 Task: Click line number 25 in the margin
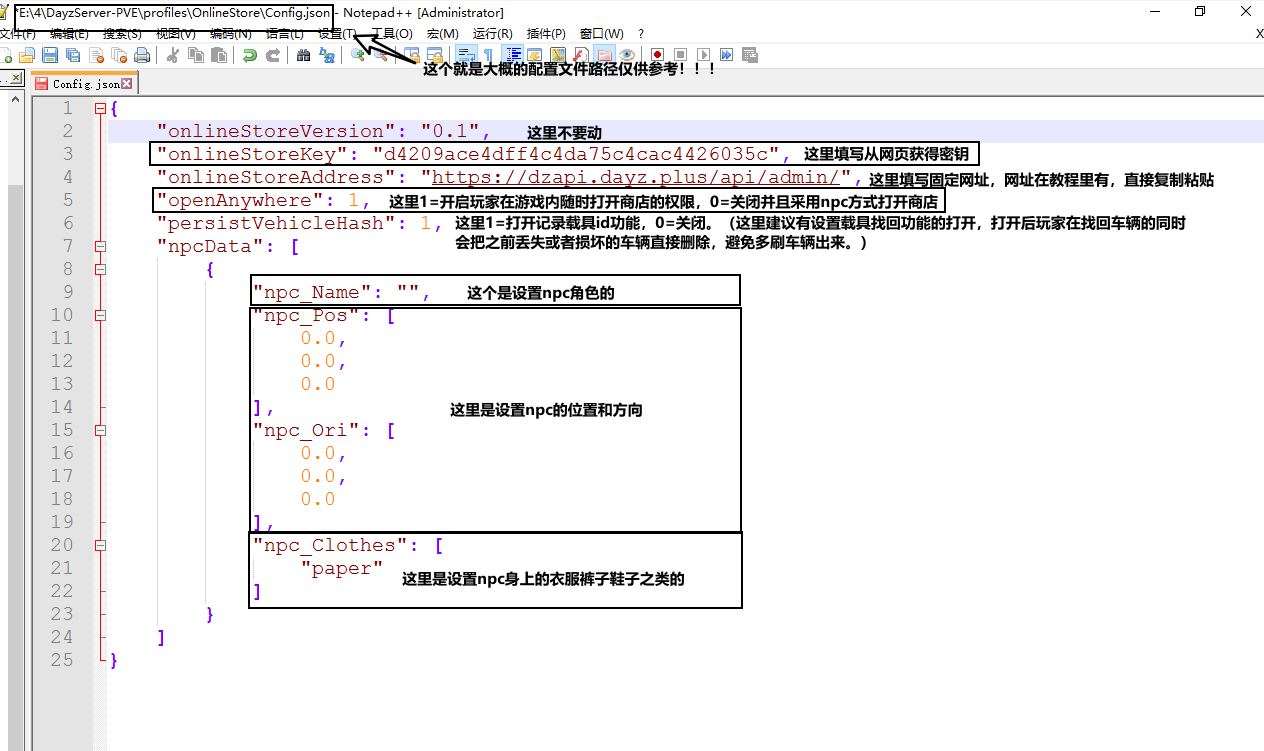coord(61,660)
